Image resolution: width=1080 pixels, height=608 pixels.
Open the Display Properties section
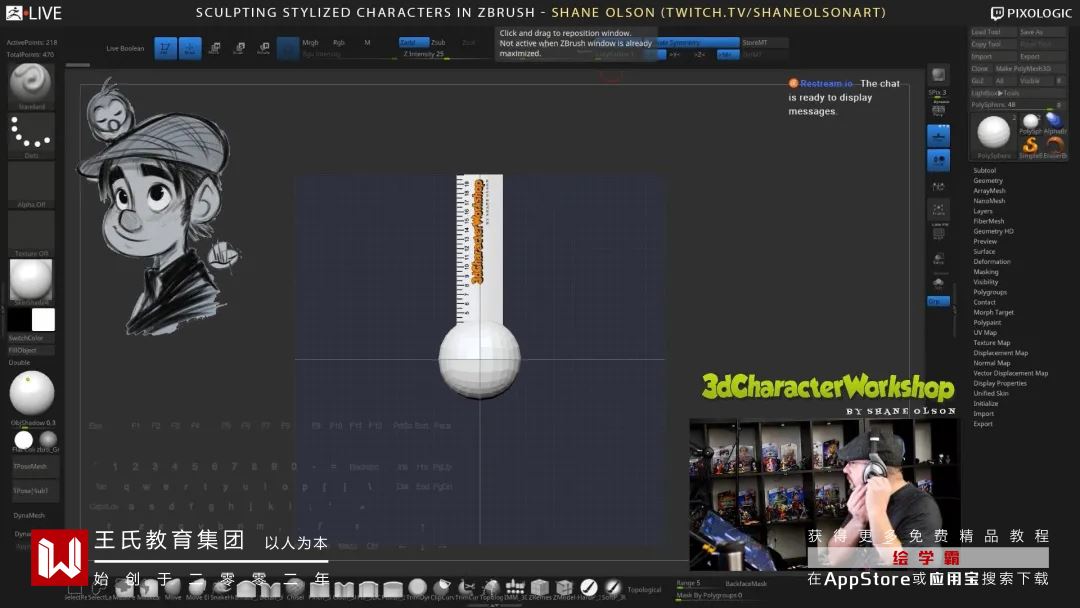tap(999, 384)
